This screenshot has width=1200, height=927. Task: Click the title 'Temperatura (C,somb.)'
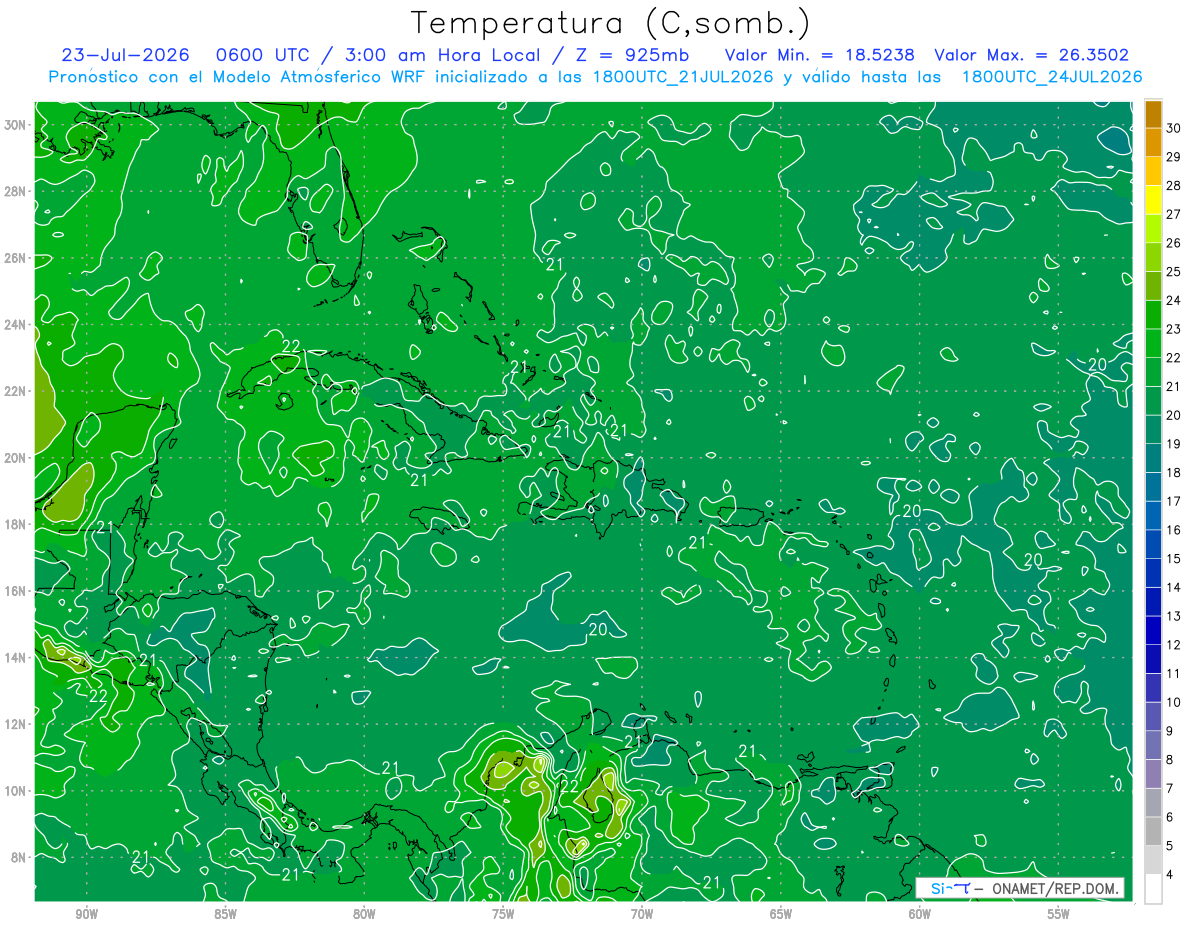tap(610, 23)
